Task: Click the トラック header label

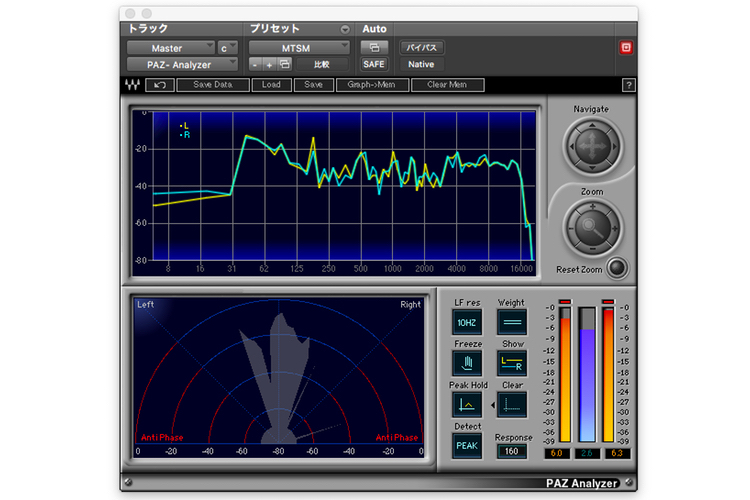Action: pyautogui.click(x=148, y=29)
